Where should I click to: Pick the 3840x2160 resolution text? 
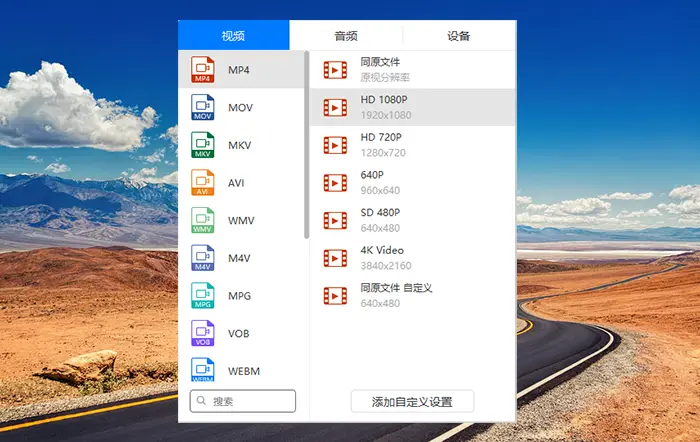tap(386, 266)
